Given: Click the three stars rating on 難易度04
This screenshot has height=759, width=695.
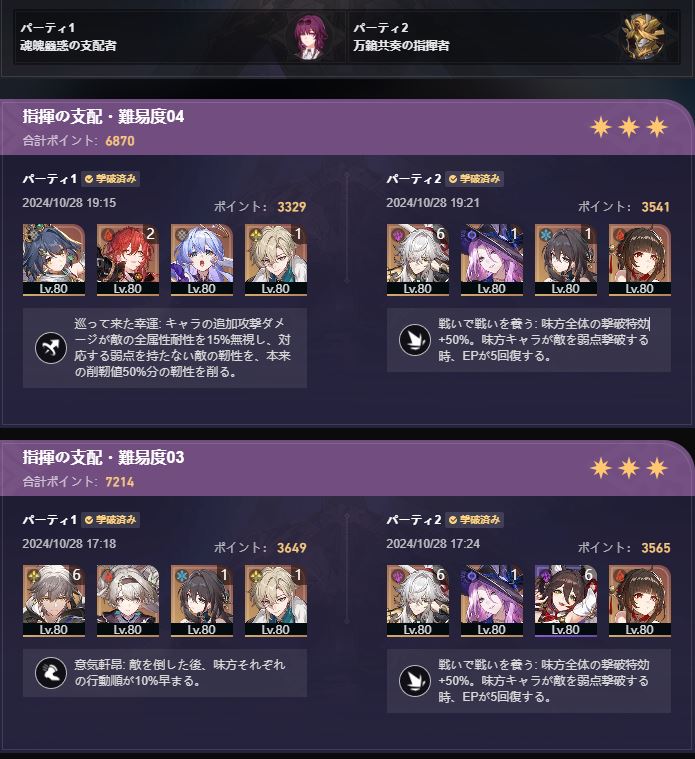Looking at the screenshot, I should pyautogui.click(x=629, y=127).
